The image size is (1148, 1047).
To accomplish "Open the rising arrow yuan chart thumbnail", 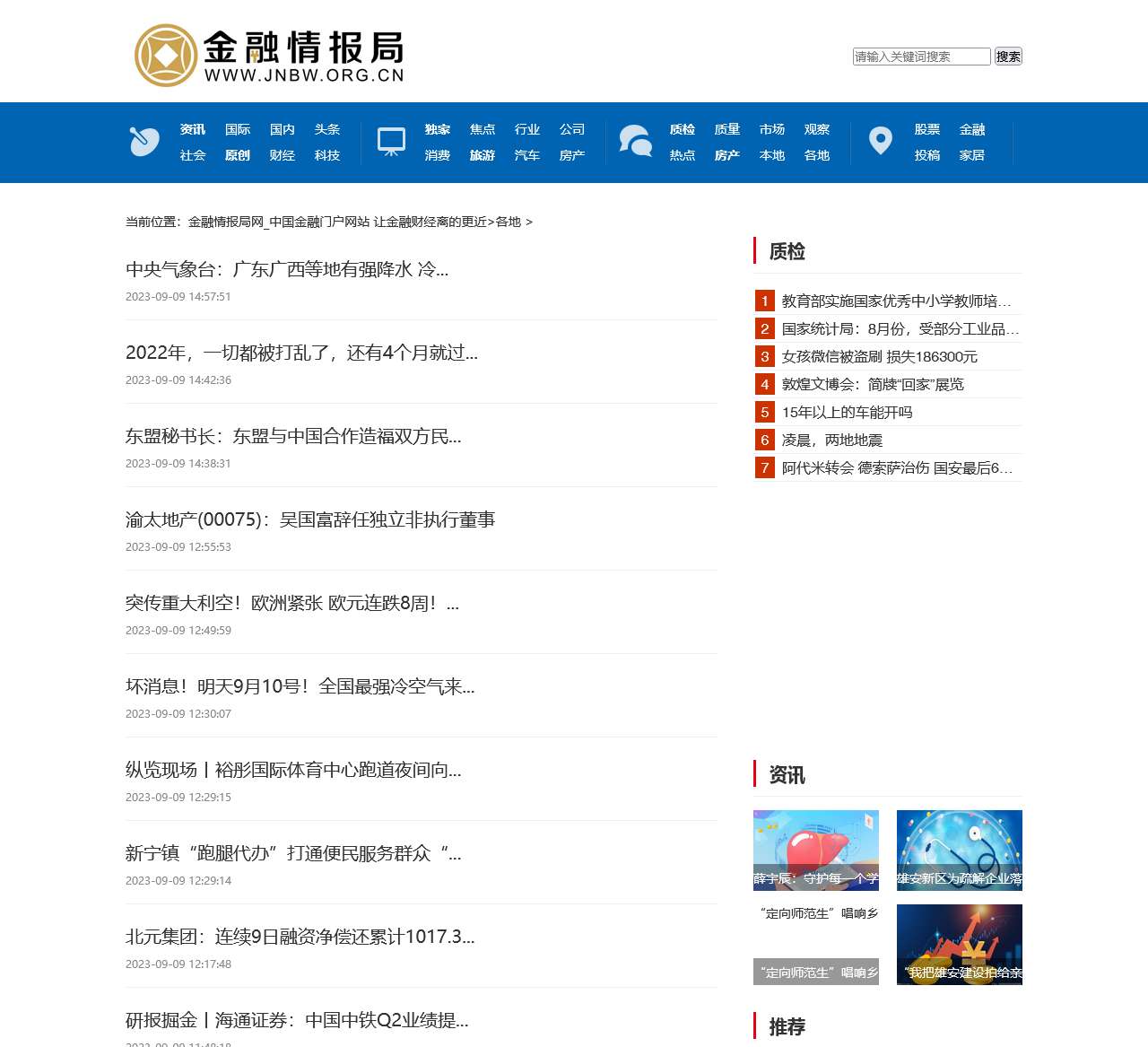I will [x=959, y=944].
